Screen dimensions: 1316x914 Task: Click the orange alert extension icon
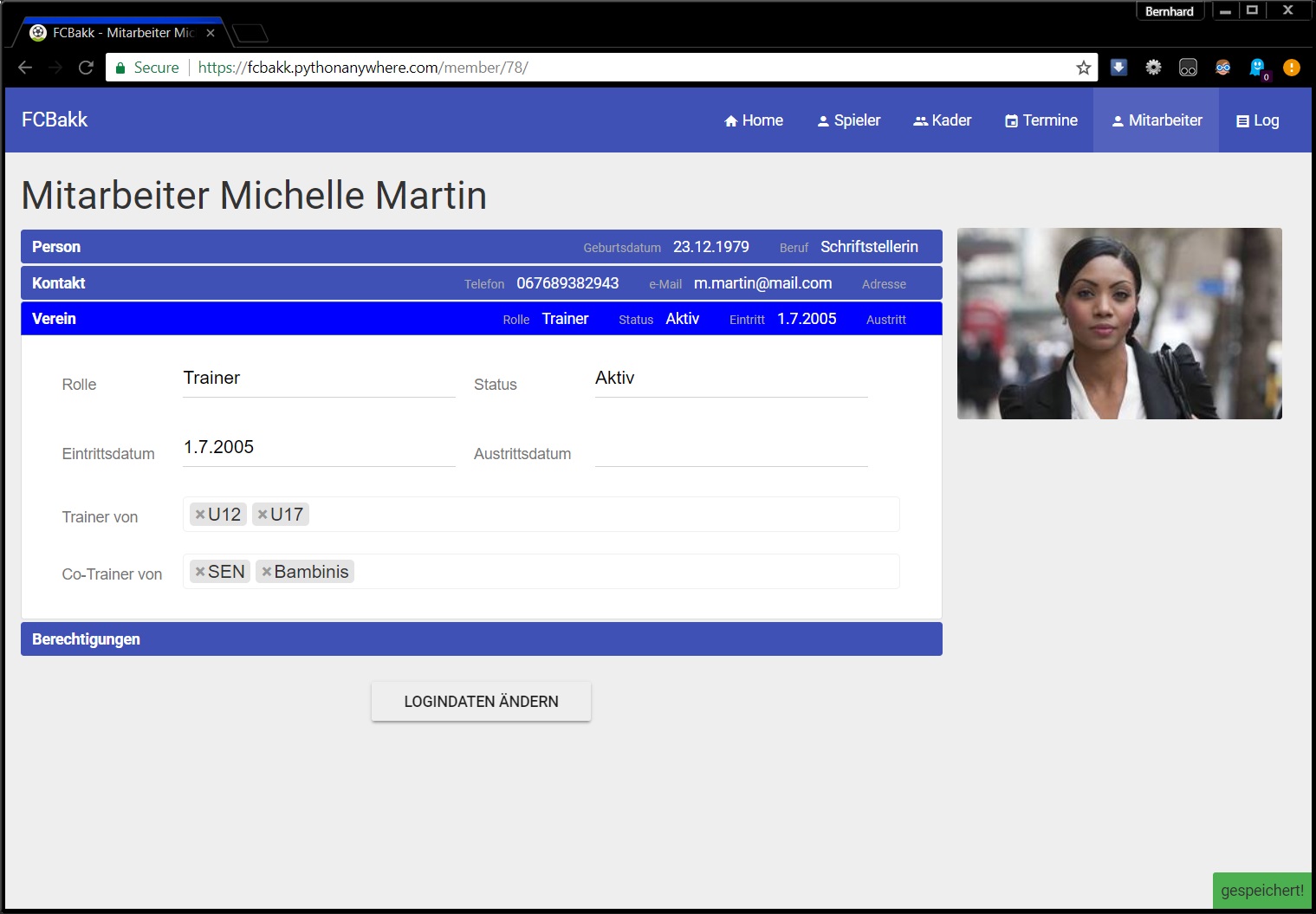(x=1291, y=68)
